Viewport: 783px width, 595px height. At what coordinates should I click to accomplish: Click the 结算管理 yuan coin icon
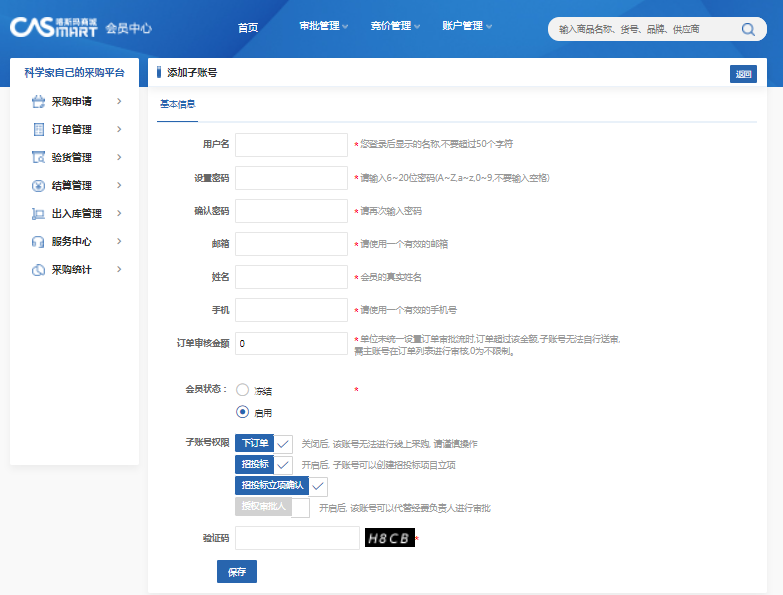pos(38,185)
